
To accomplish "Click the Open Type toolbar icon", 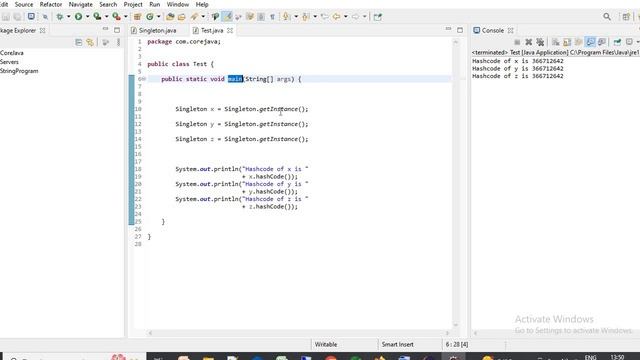I will tap(170, 17).
